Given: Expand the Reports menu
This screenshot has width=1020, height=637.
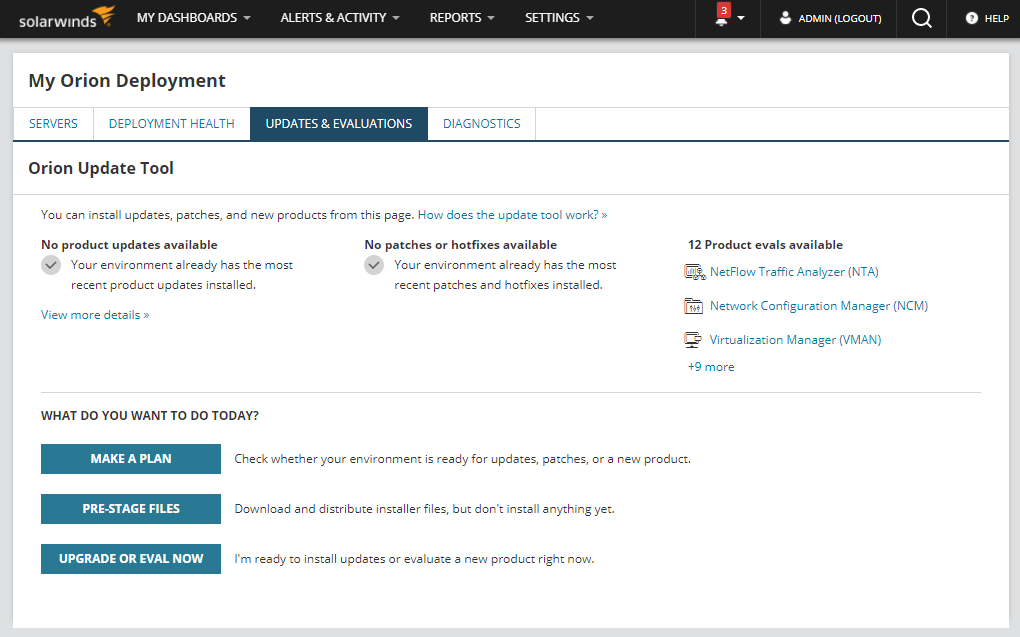Looking at the screenshot, I should click(x=462, y=18).
